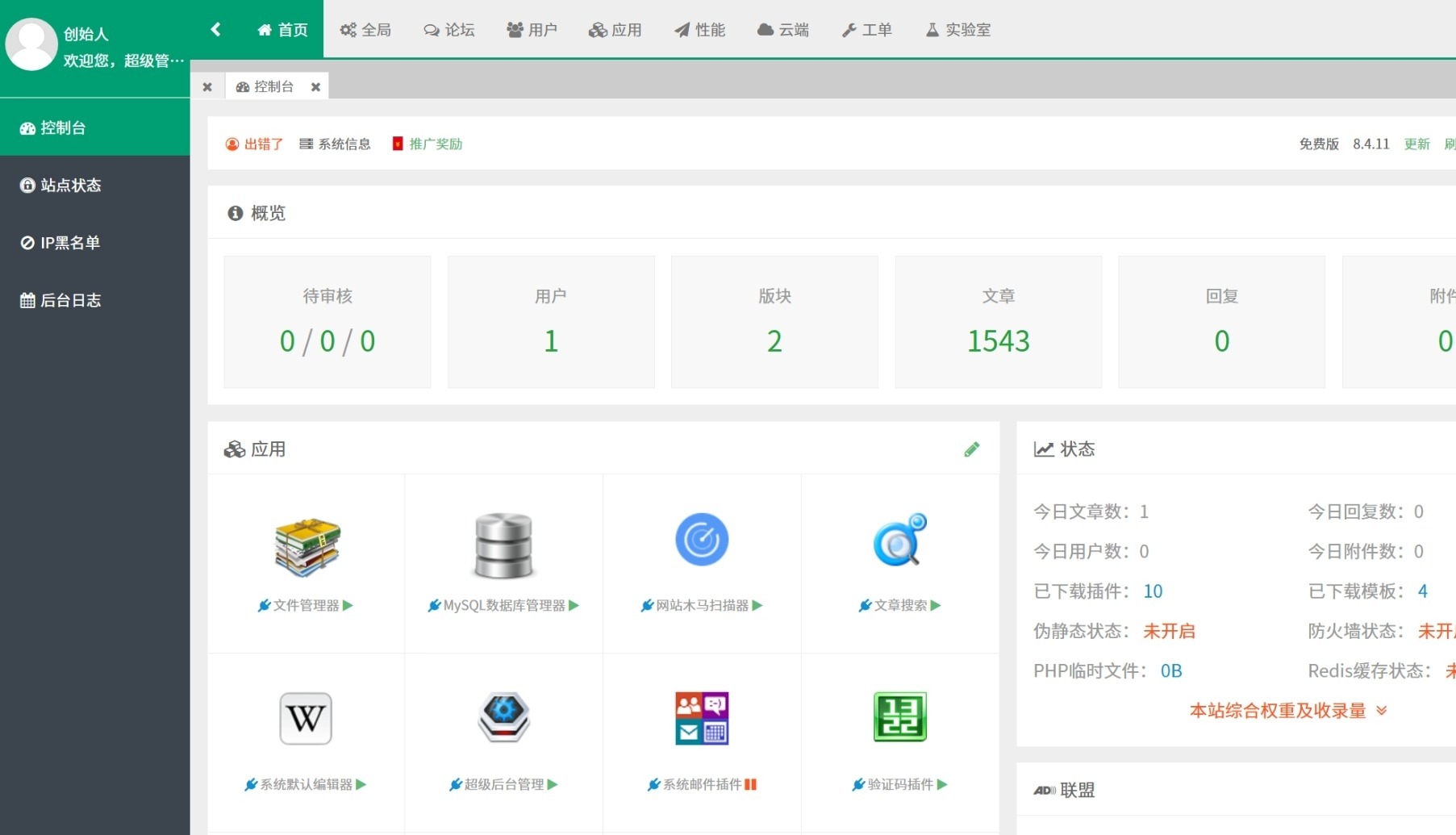Screen dimensions: 1456x835
Task: Toggle the pause state of 系统邮件插件
Action: pyautogui.click(x=750, y=784)
